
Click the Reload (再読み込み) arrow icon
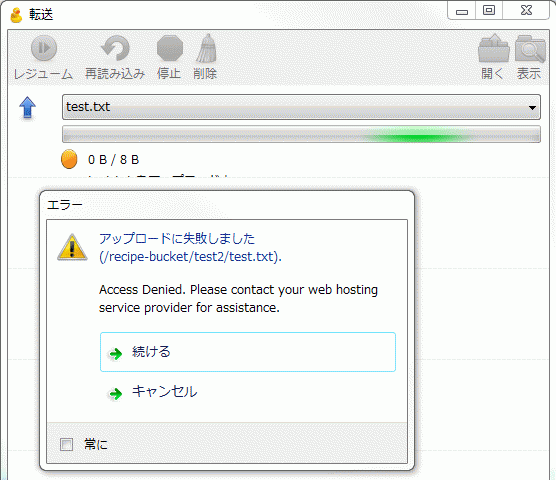[x=115, y=48]
